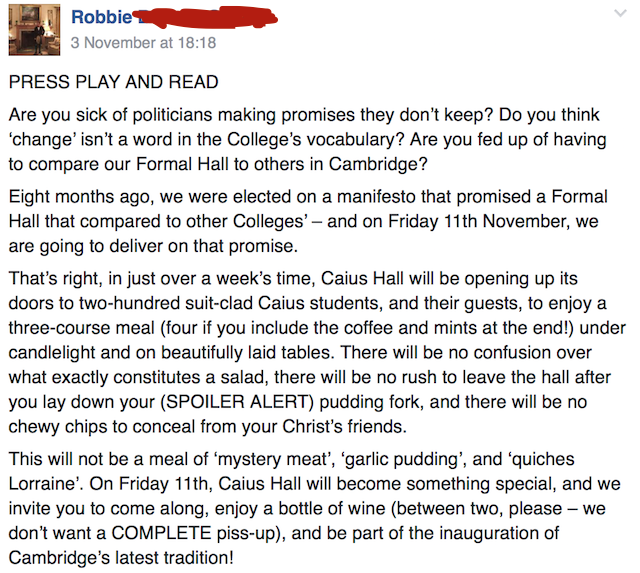Open Robbie's profile picture thumbnail
This screenshot has width=640, height=573.
pos(34,30)
